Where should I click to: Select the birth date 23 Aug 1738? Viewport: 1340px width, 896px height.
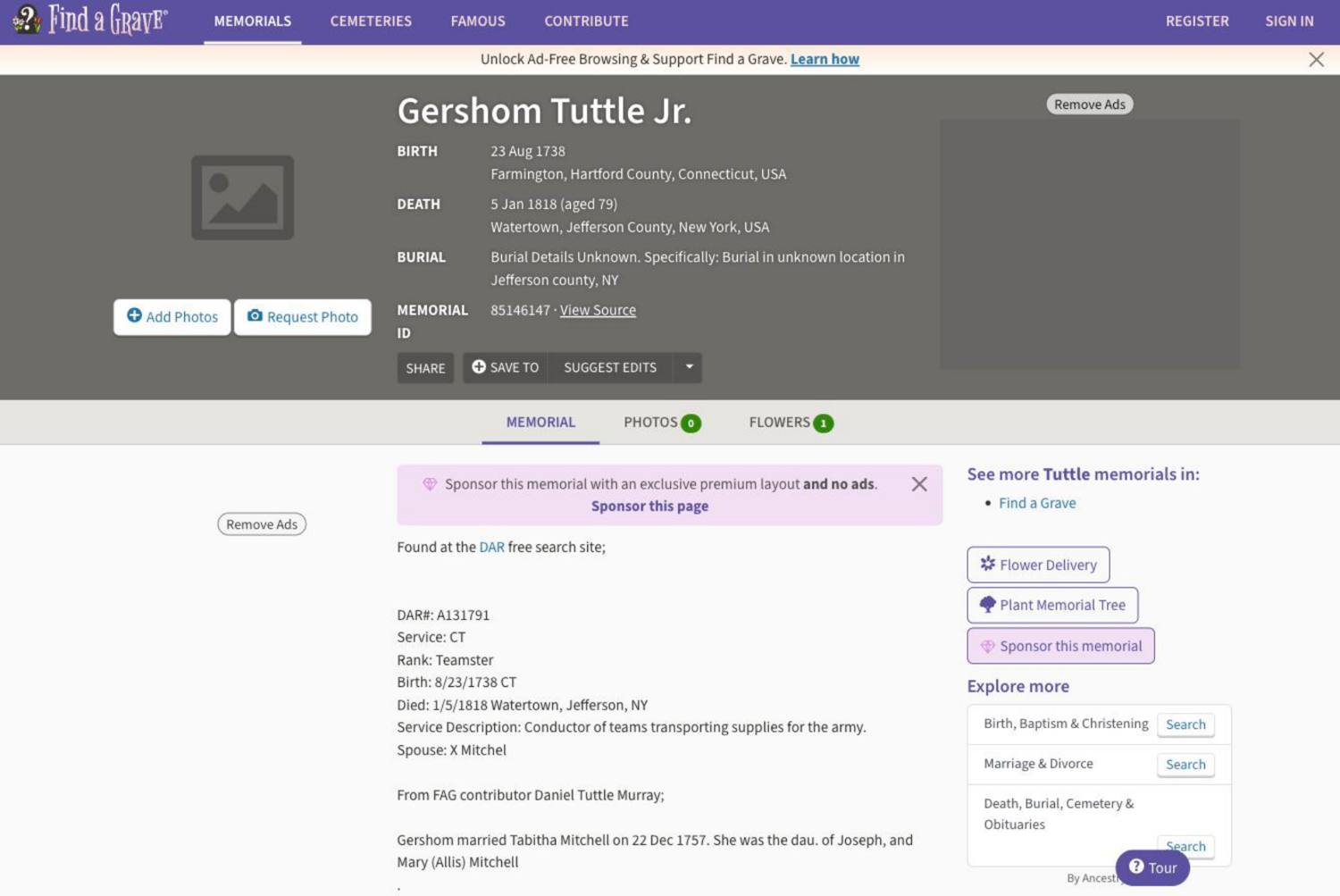[528, 151]
